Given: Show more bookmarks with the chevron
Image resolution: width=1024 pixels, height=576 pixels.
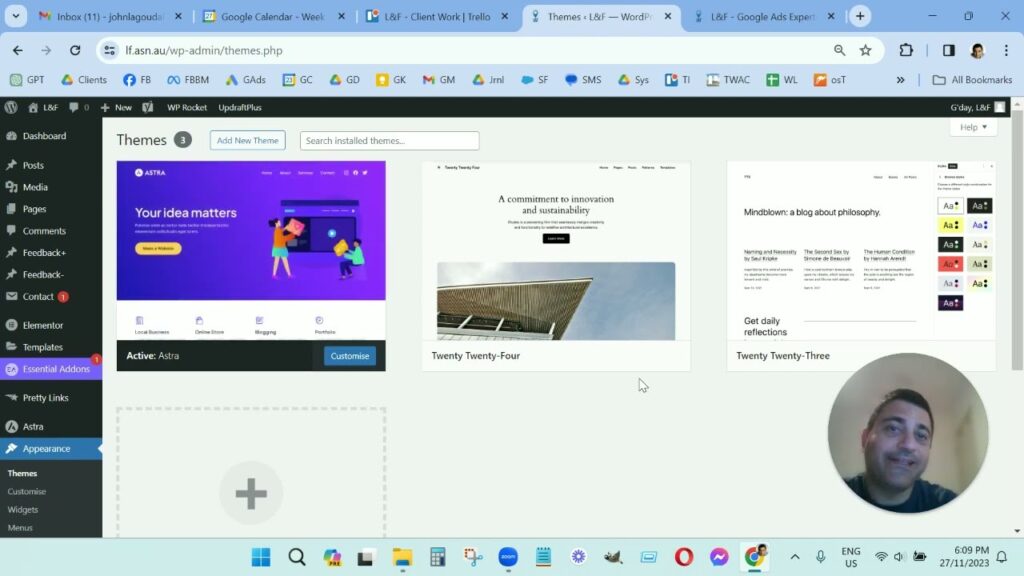Looking at the screenshot, I should [901, 80].
